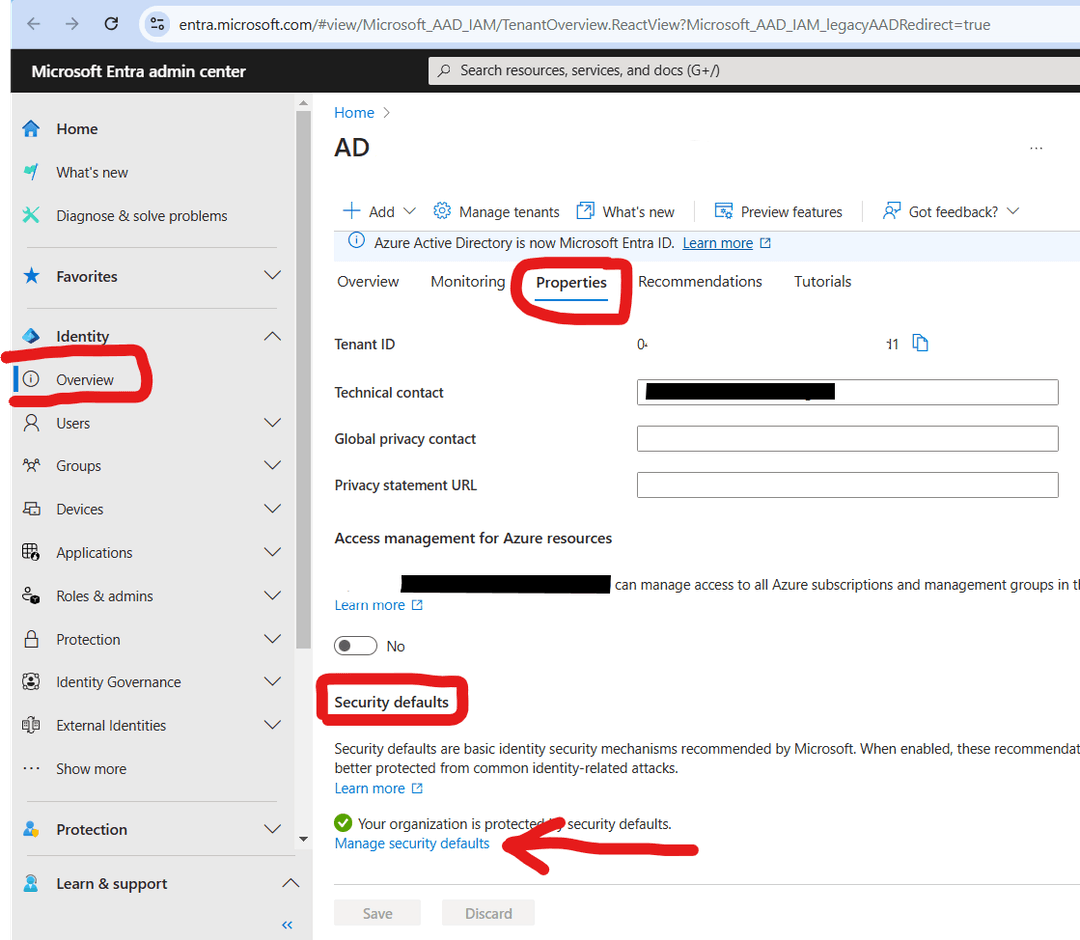Click the Home icon in sidebar
Screen dimensions: 1080x940
[31, 129]
